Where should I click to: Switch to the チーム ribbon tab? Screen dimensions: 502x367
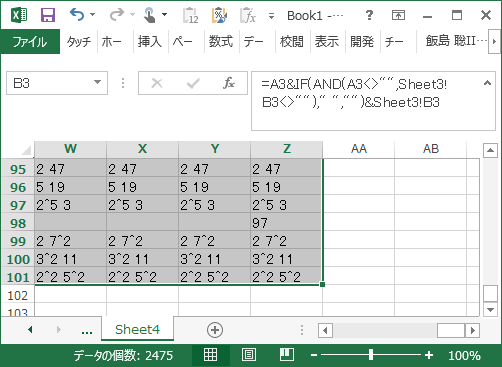pos(394,42)
